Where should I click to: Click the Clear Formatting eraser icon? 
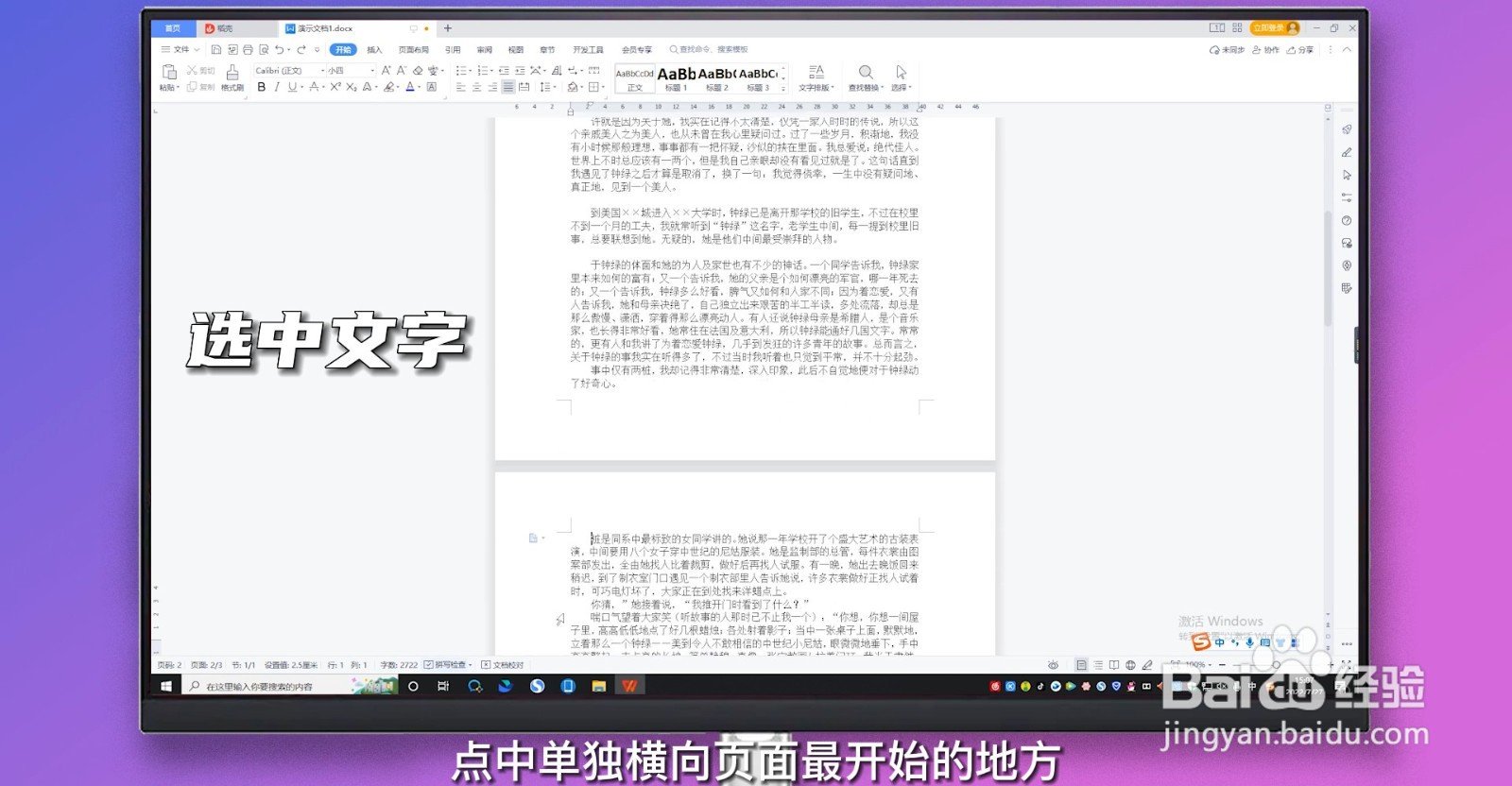(x=418, y=70)
